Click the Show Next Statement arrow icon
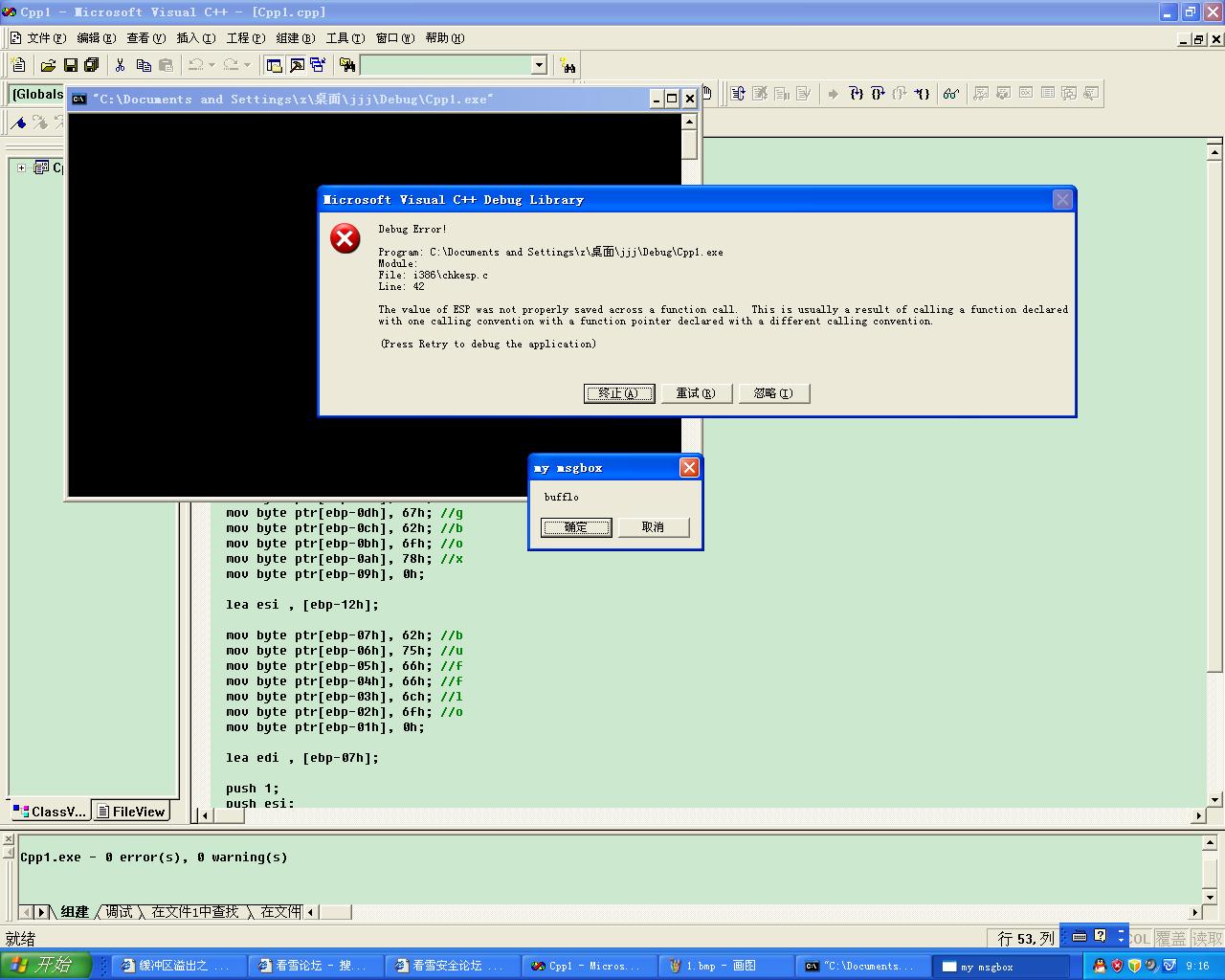Screen dimensions: 1225x980 [833, 93]
